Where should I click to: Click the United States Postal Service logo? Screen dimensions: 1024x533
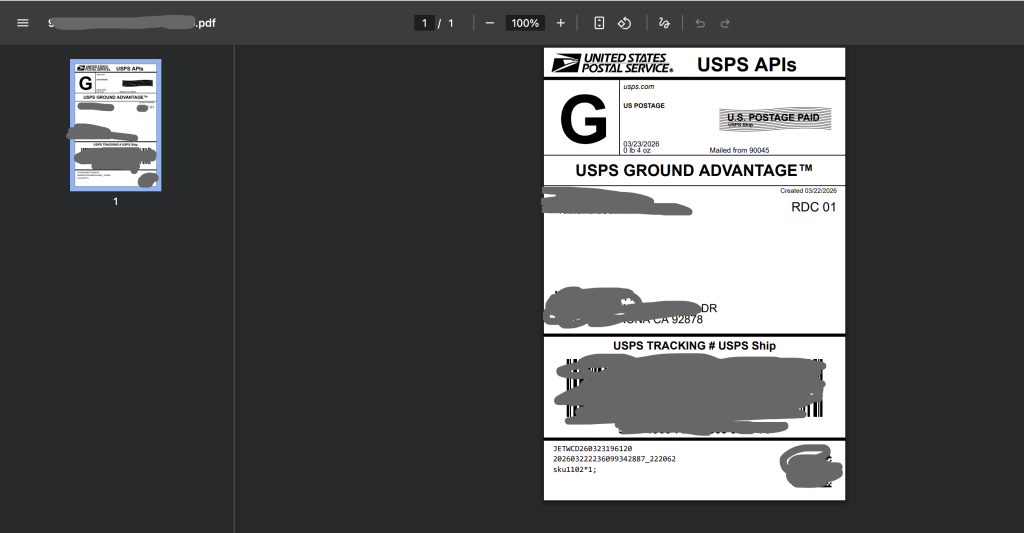[612, 63]
